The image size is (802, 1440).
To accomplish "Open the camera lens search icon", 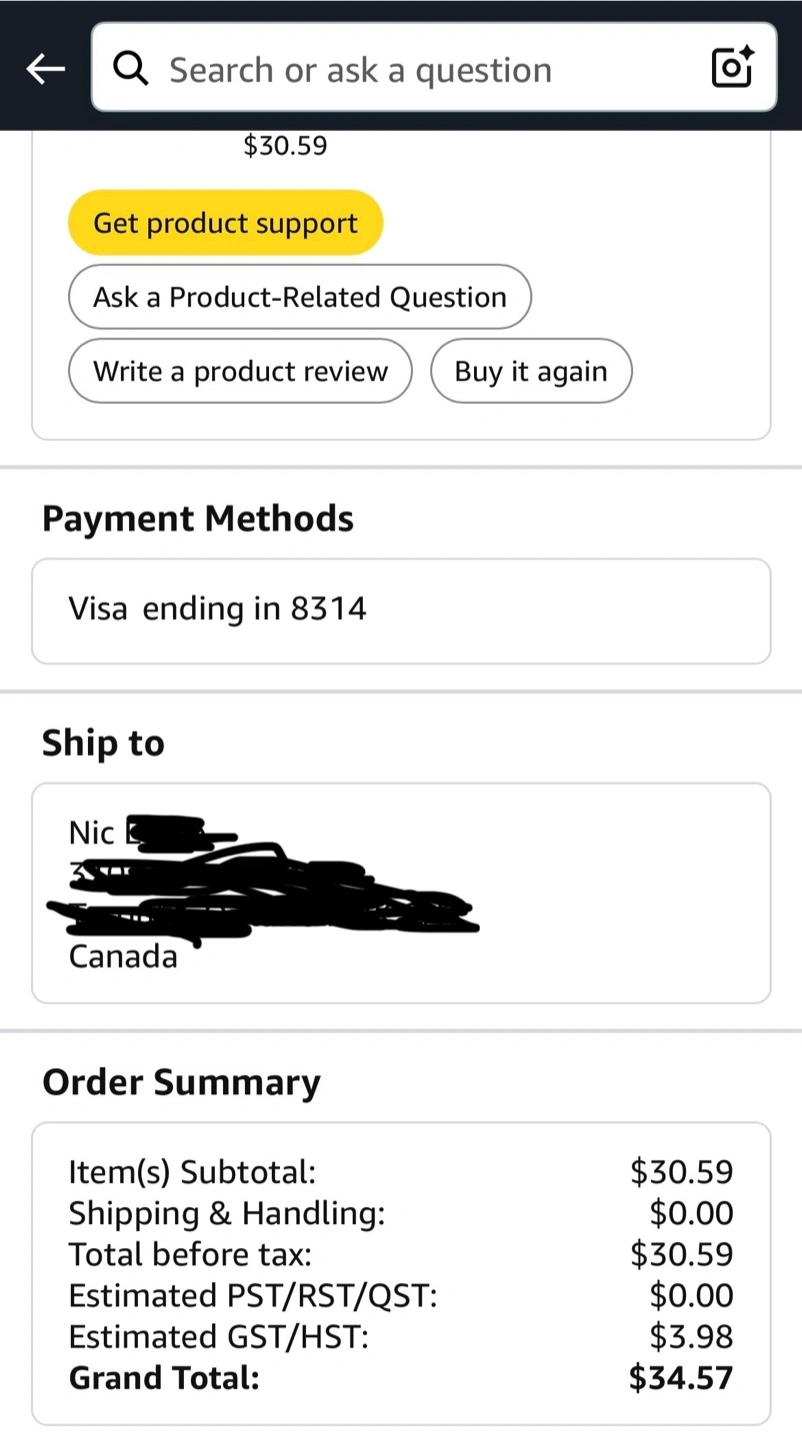I will point(731,67).
